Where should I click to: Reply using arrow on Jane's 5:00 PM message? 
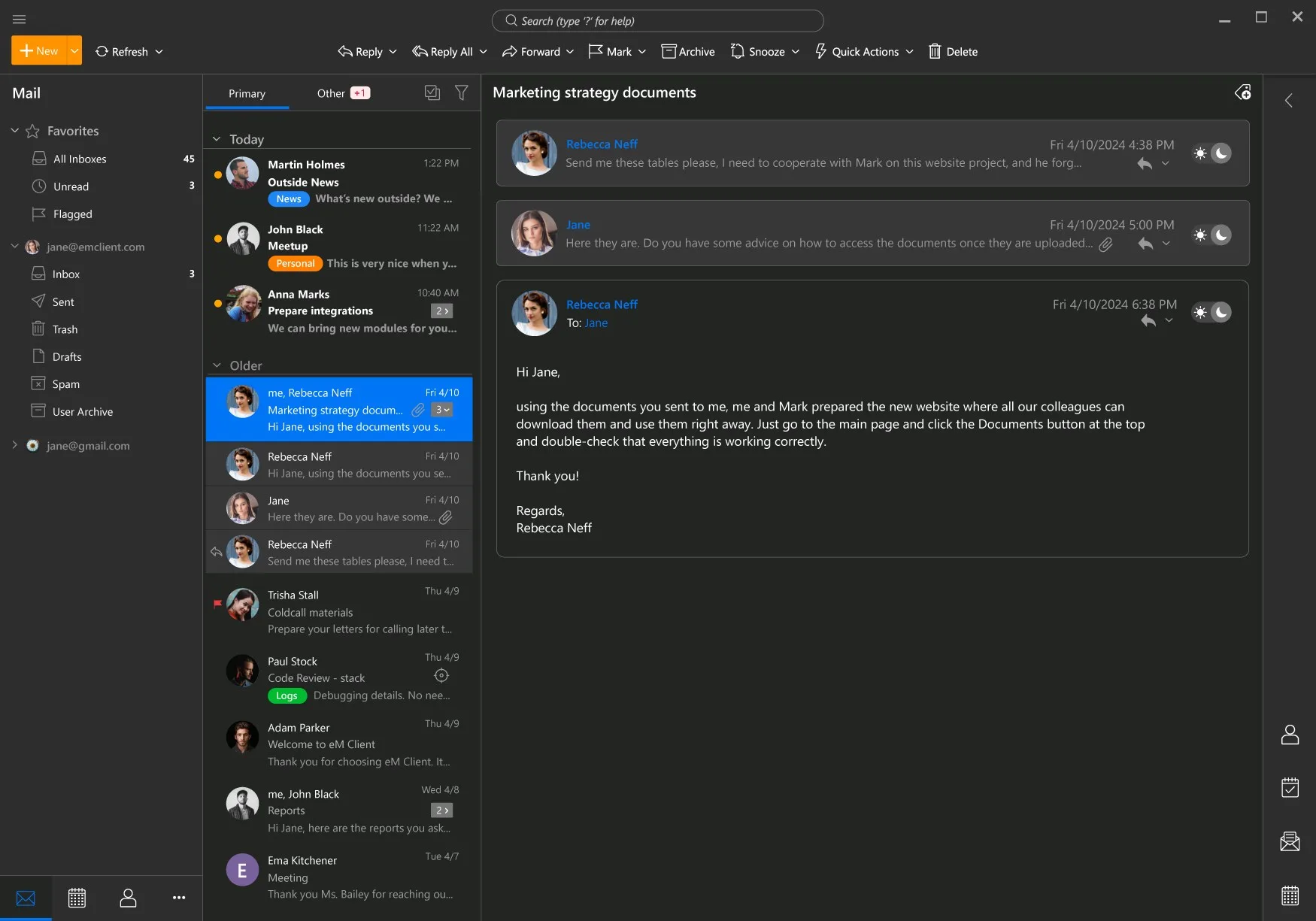coord(1145,244)
